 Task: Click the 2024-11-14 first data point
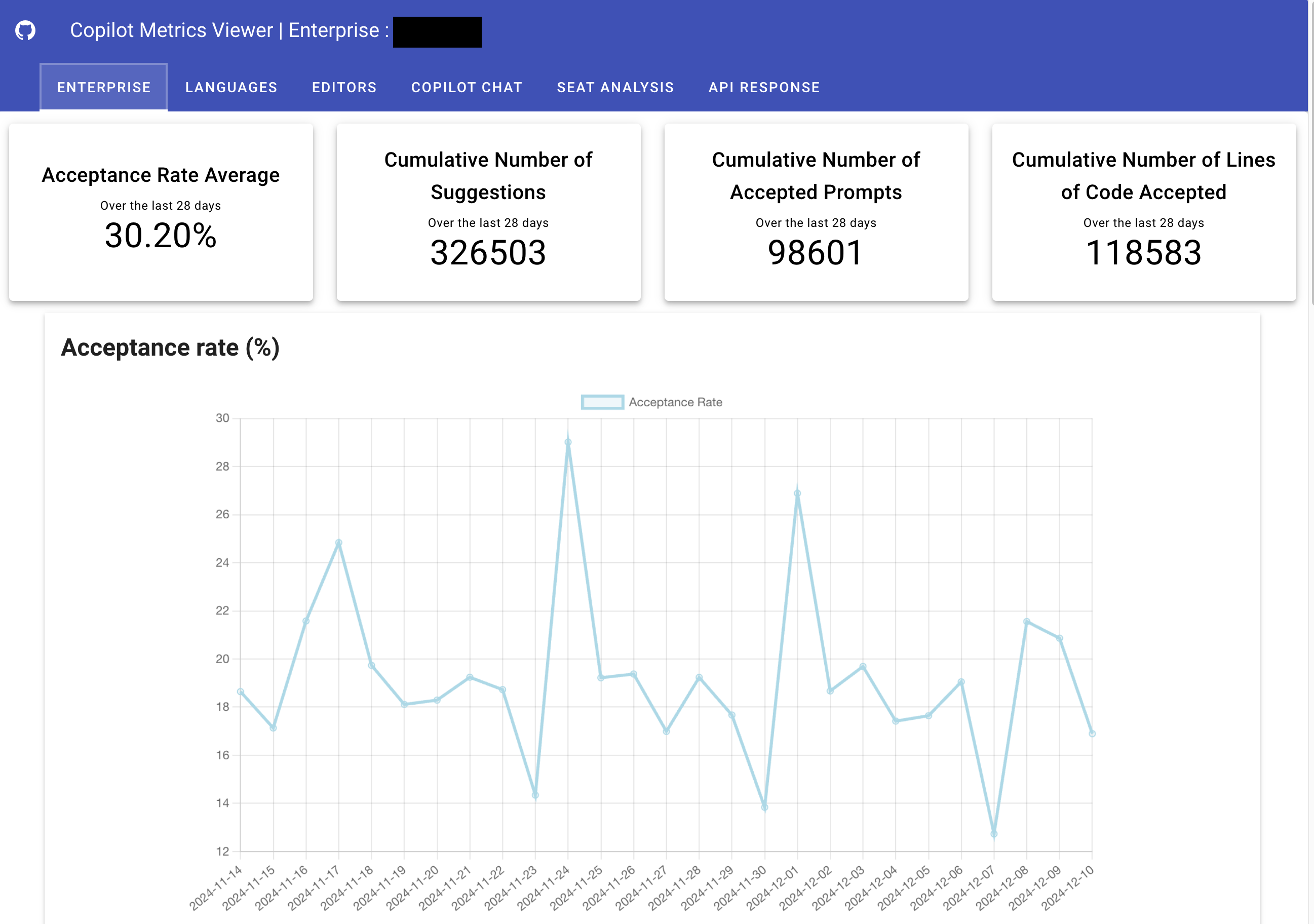click(241, 691)
